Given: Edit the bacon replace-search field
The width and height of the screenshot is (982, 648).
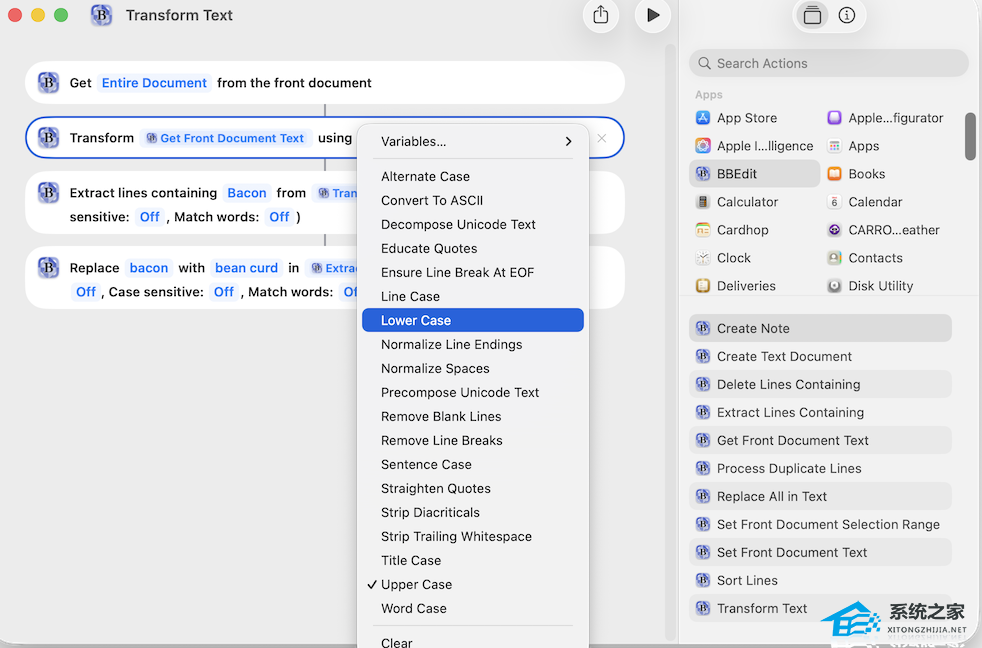Looking at the screenshot, I should (149, 268).
